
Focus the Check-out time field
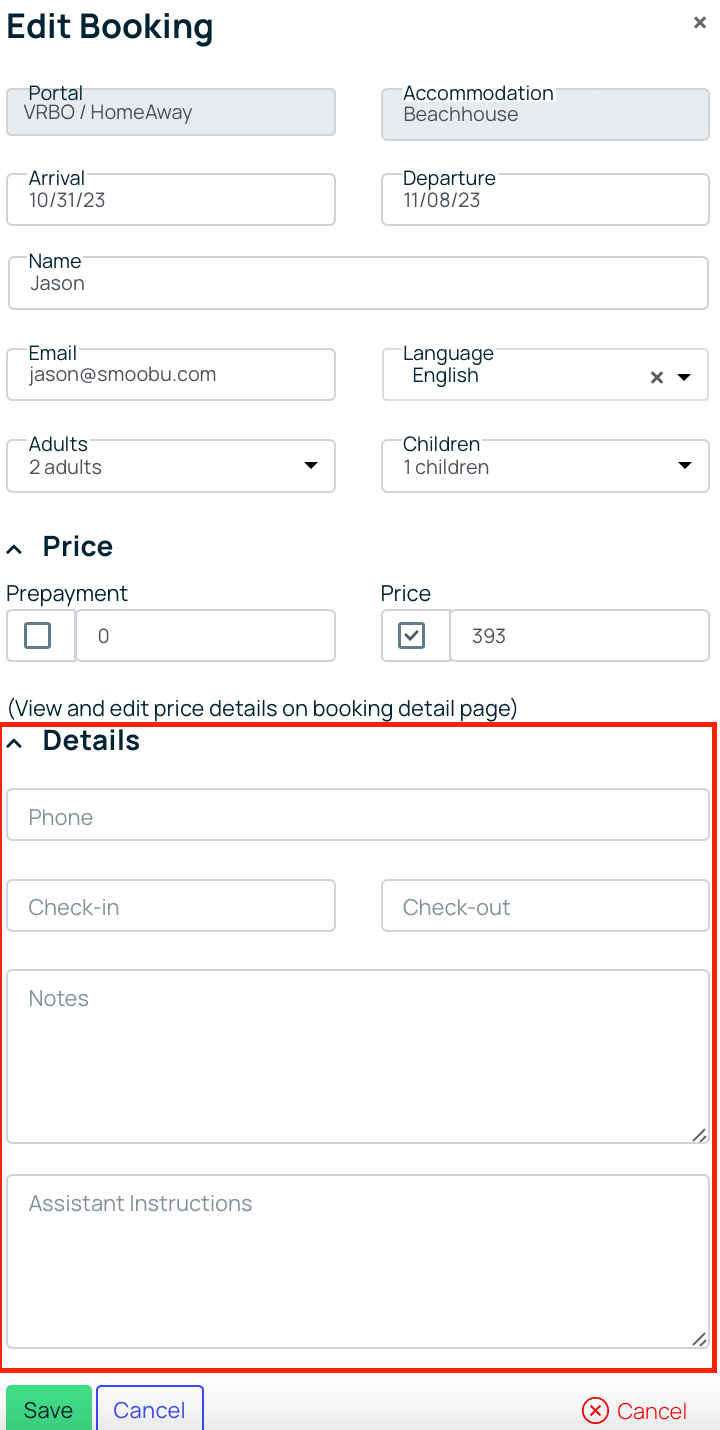[x=545, y=906]
